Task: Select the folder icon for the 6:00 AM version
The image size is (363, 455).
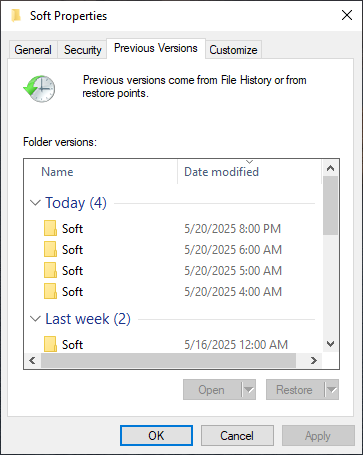Action: click(50, 250)
